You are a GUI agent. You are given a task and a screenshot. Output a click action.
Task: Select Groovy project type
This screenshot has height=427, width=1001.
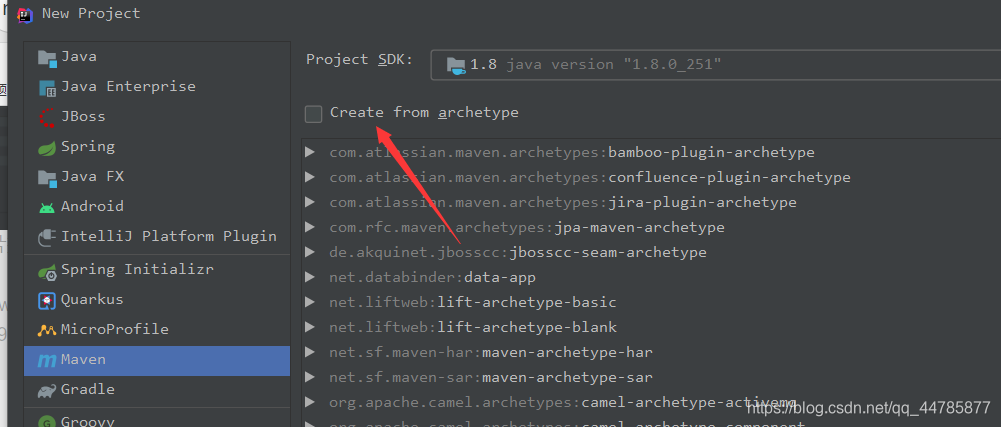click(x=157, y=419)
